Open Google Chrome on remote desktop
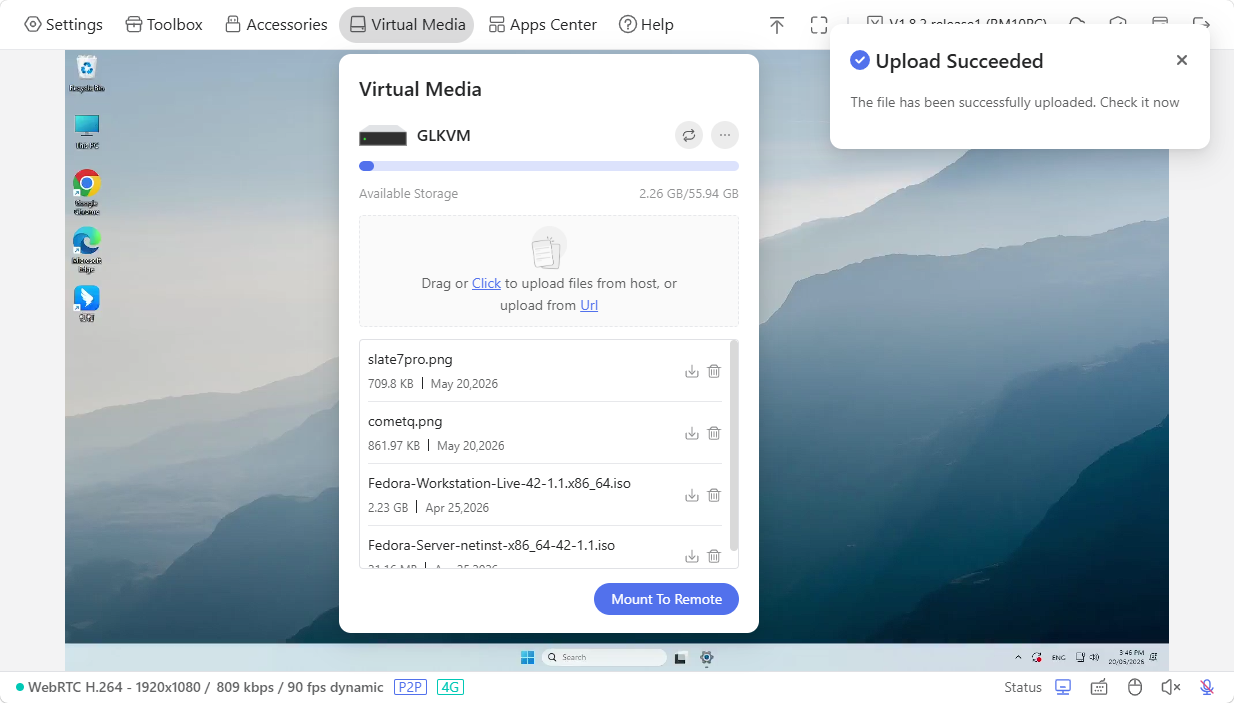The width and height of the screenshot is (1234, 703). (x=87, y=192)
